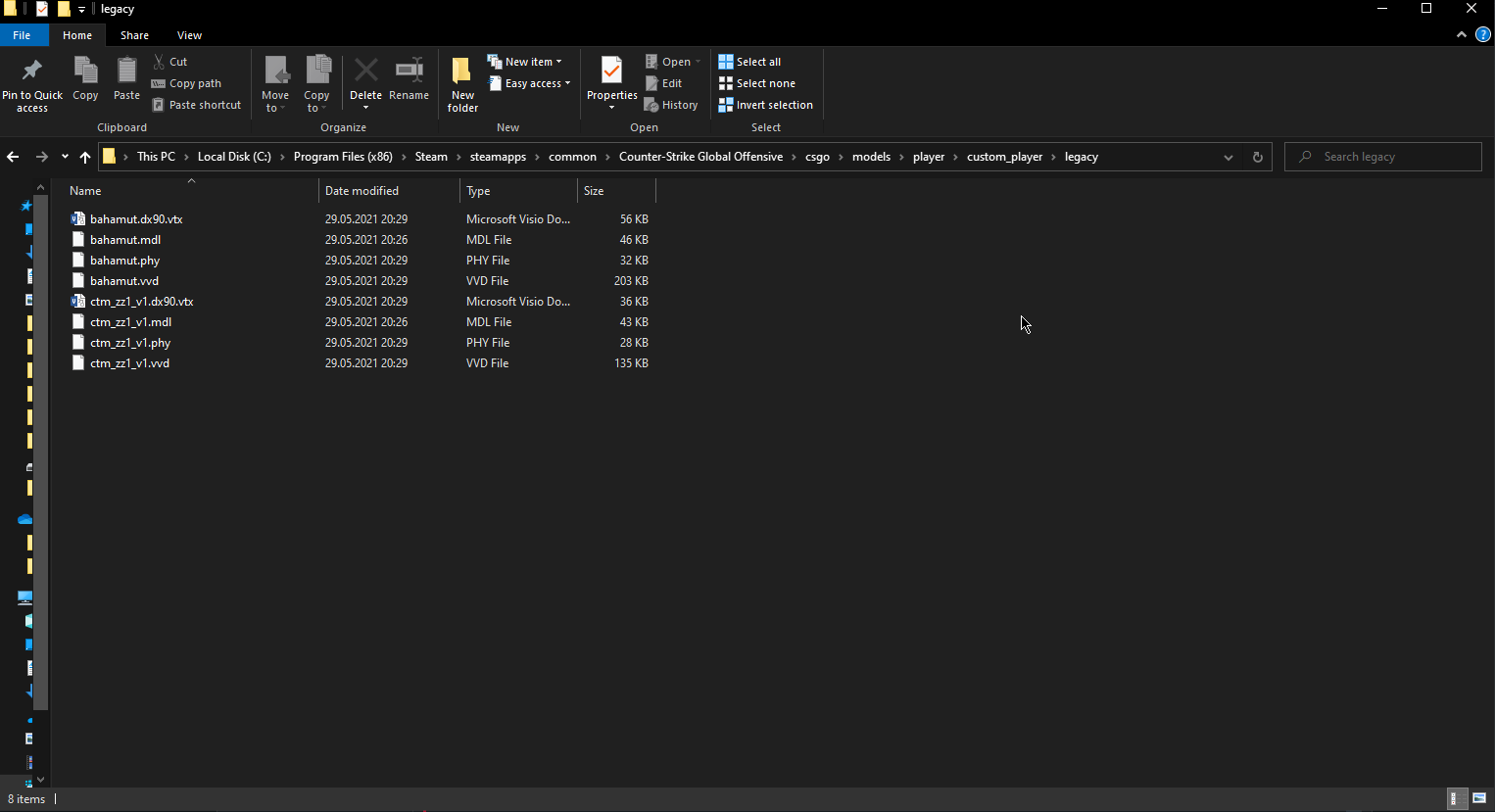Screen dimensions: 1495x812
Task: Open the View ribbon tab
Action: [189, 35]
